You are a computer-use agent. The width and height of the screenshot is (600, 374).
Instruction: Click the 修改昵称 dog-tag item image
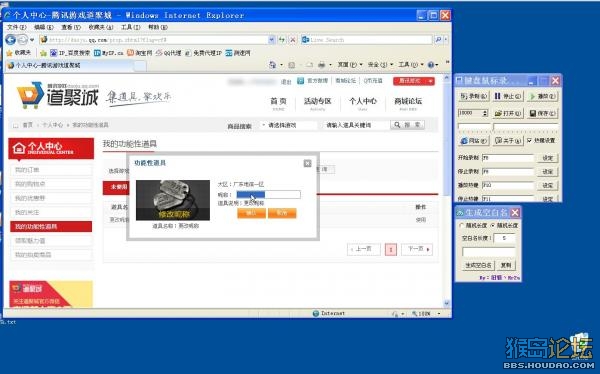[173, 200]
